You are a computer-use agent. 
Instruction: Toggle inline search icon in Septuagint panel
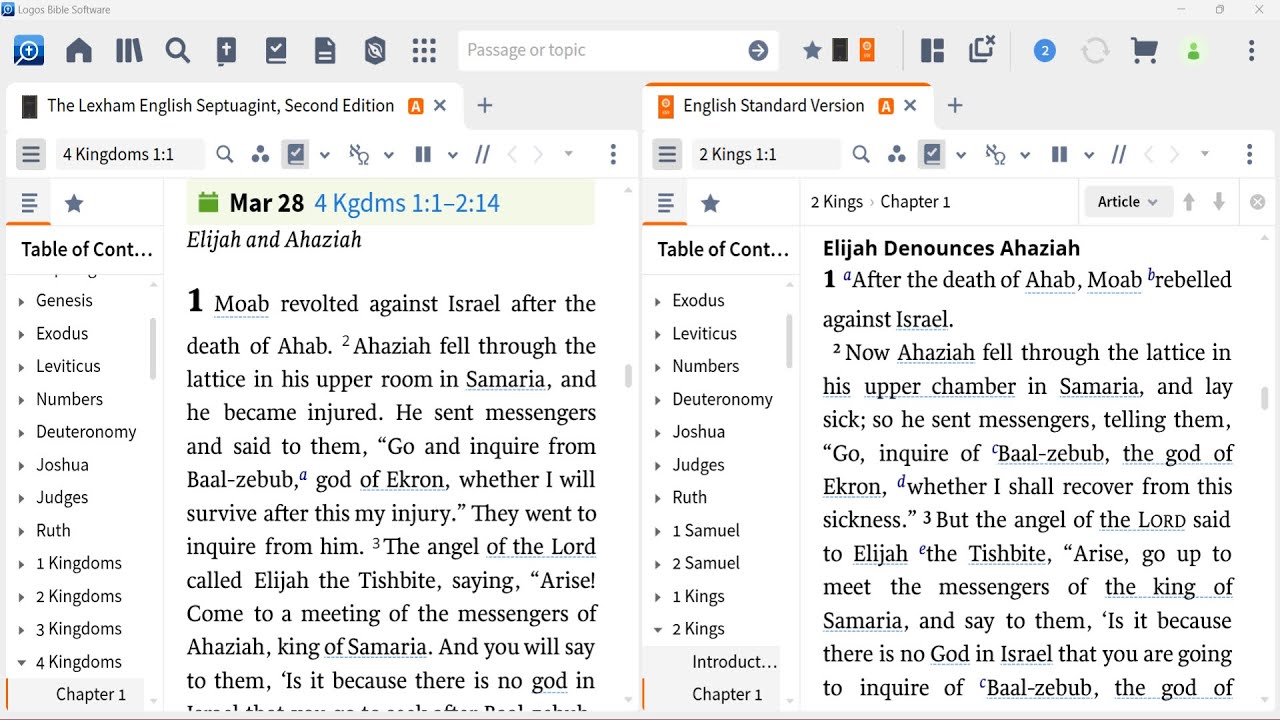(359, 154)
